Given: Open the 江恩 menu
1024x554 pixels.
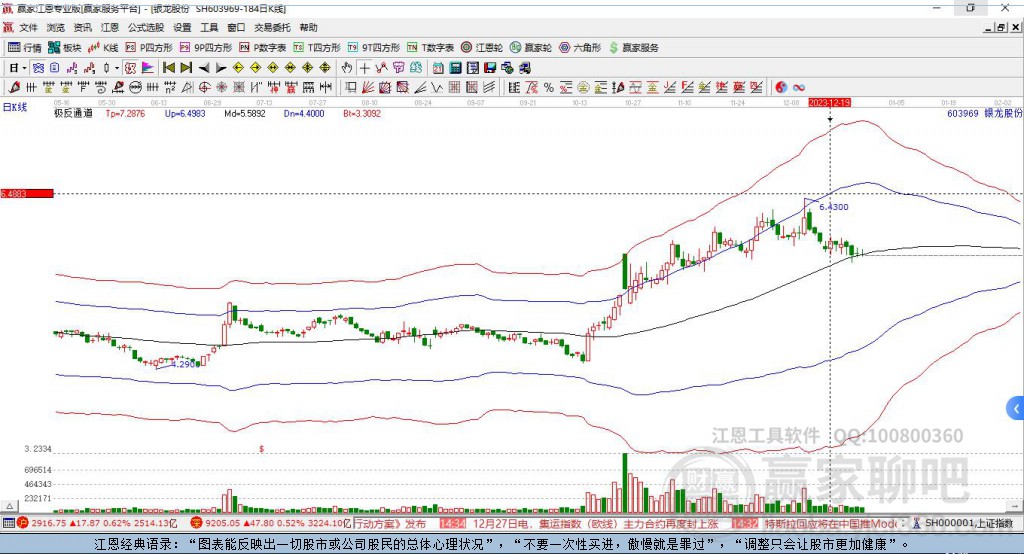Looking at the screenshot, I should pyautogui.click(x=110, y=27).
